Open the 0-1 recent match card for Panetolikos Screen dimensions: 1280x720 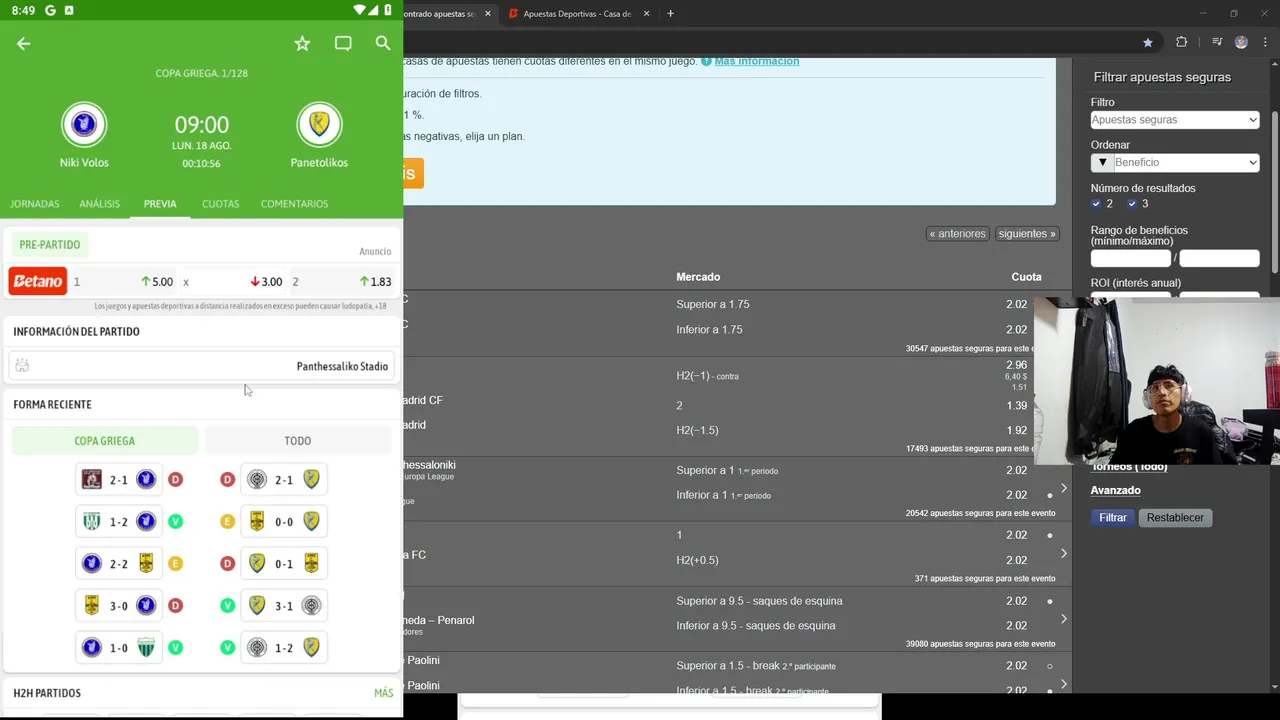[284, 564]
